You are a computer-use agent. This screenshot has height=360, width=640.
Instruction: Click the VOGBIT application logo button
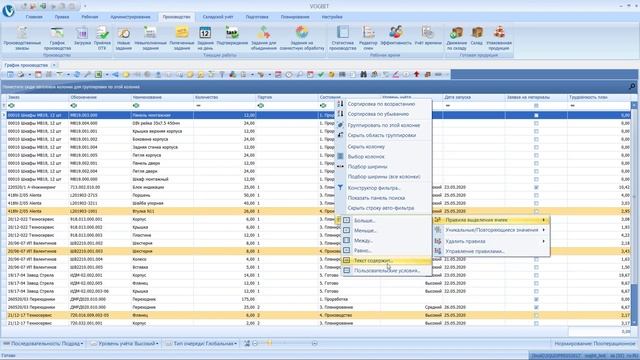pos(8,10)
